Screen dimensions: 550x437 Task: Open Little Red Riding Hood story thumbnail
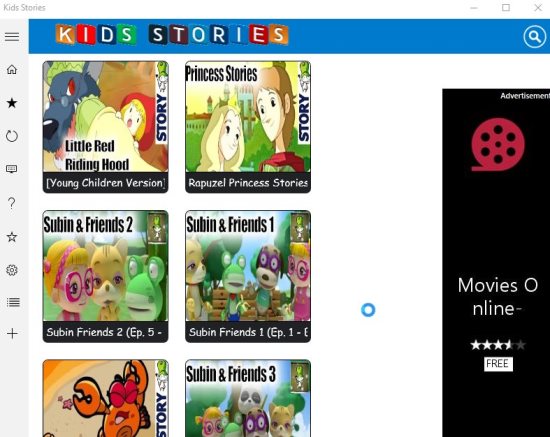[106, 127]
